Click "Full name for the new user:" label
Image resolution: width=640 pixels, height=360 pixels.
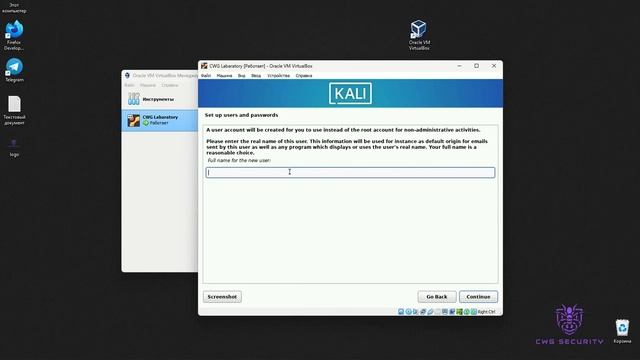click(239, 160)
